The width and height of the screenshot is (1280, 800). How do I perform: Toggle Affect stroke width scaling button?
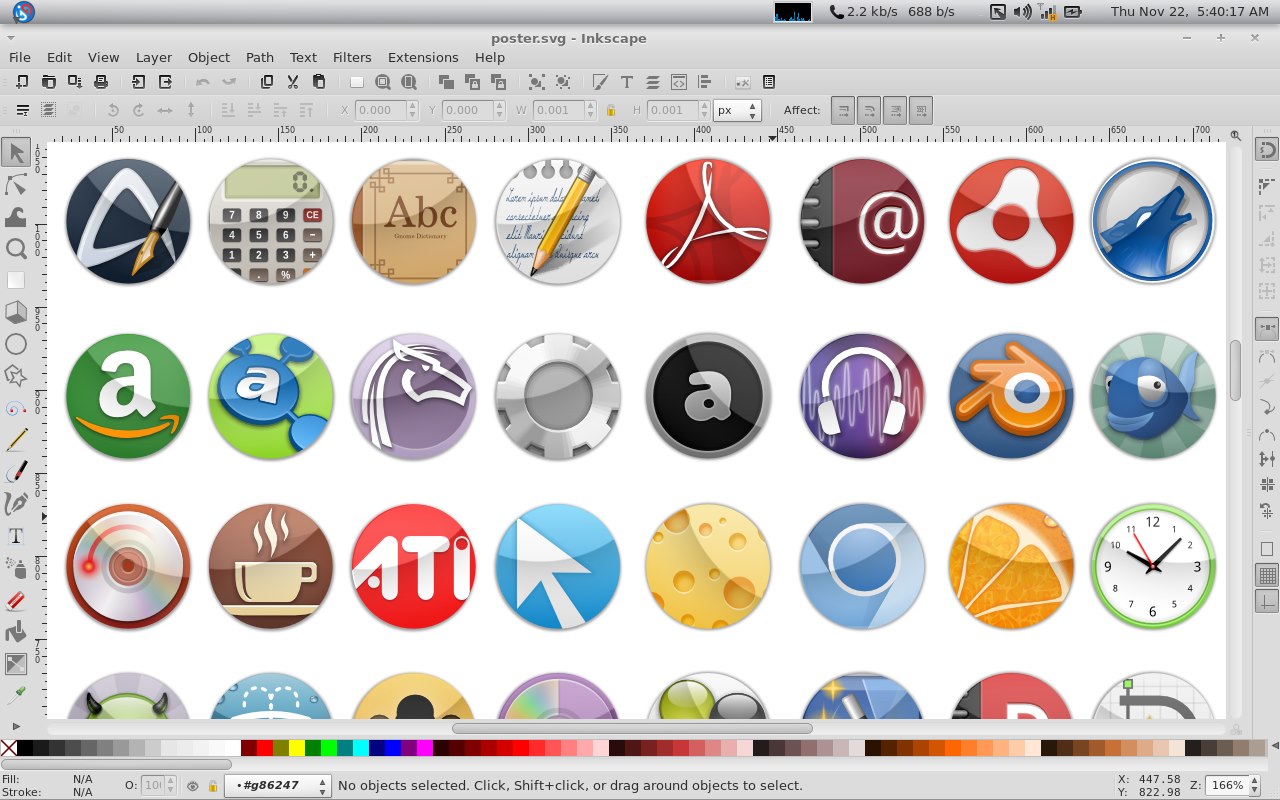844,110
